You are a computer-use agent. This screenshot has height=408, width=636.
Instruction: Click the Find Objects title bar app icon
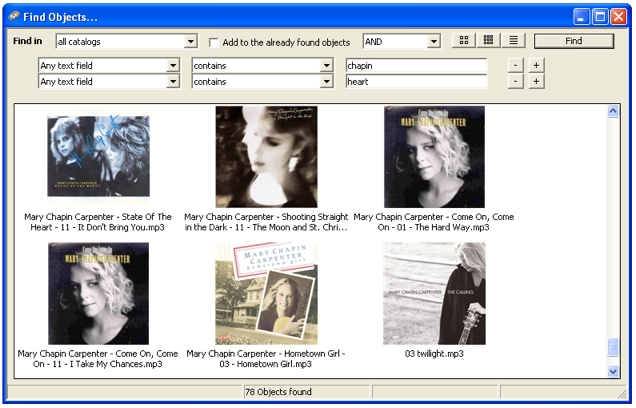point(14,17)
